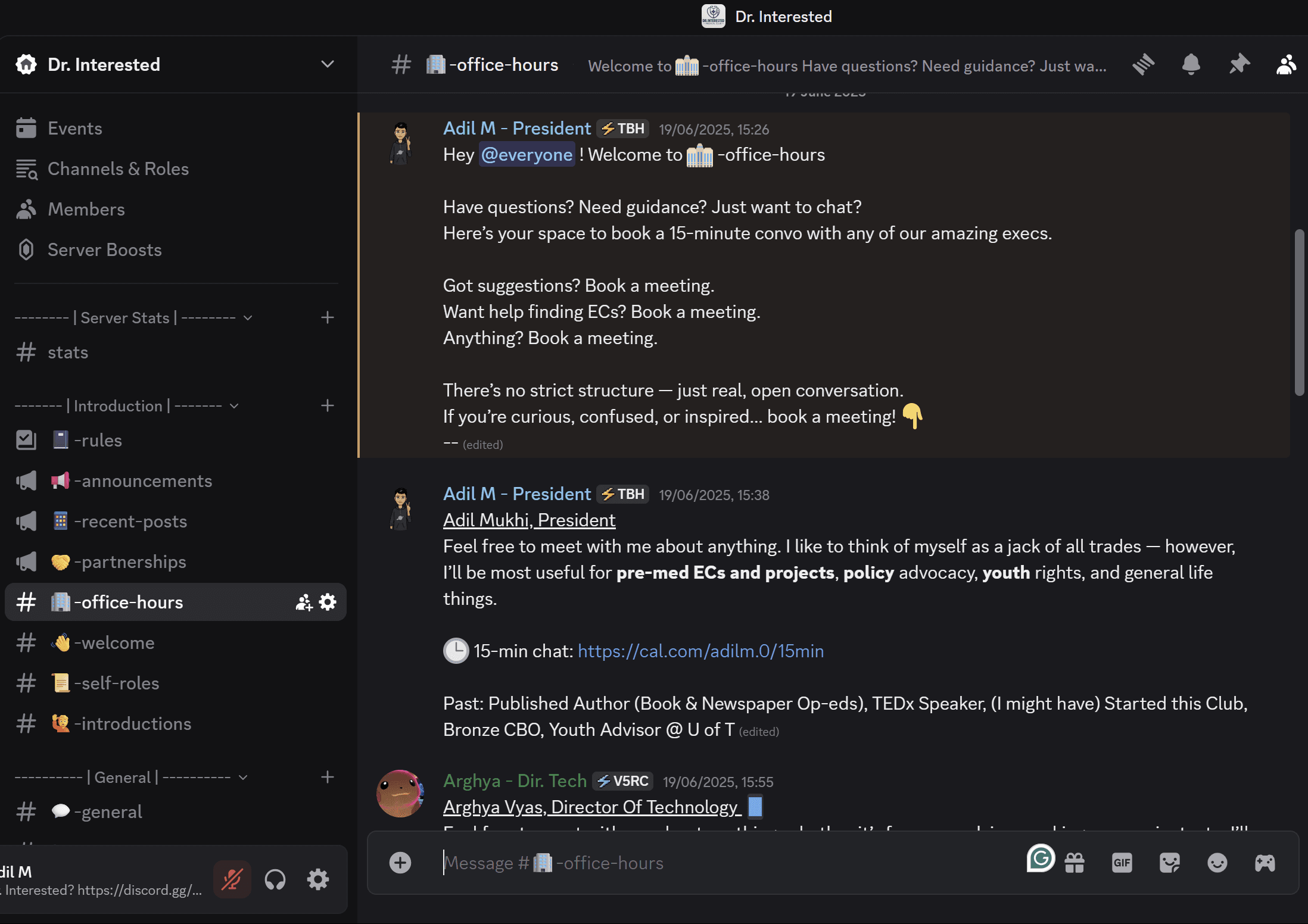1308x924 pixels.
Task: Collapse the Server Stats category
Action: pos(248,317)
